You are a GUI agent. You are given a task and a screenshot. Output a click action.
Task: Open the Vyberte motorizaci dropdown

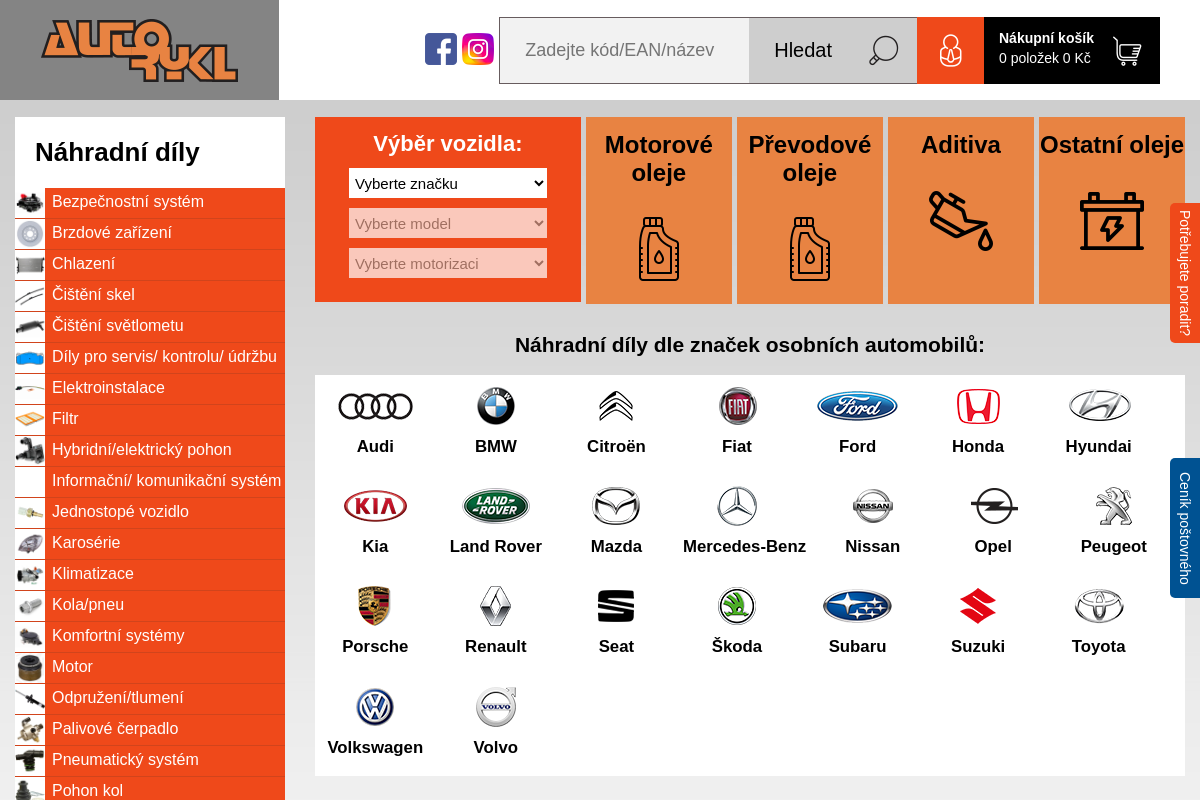(x=448, y=263)
